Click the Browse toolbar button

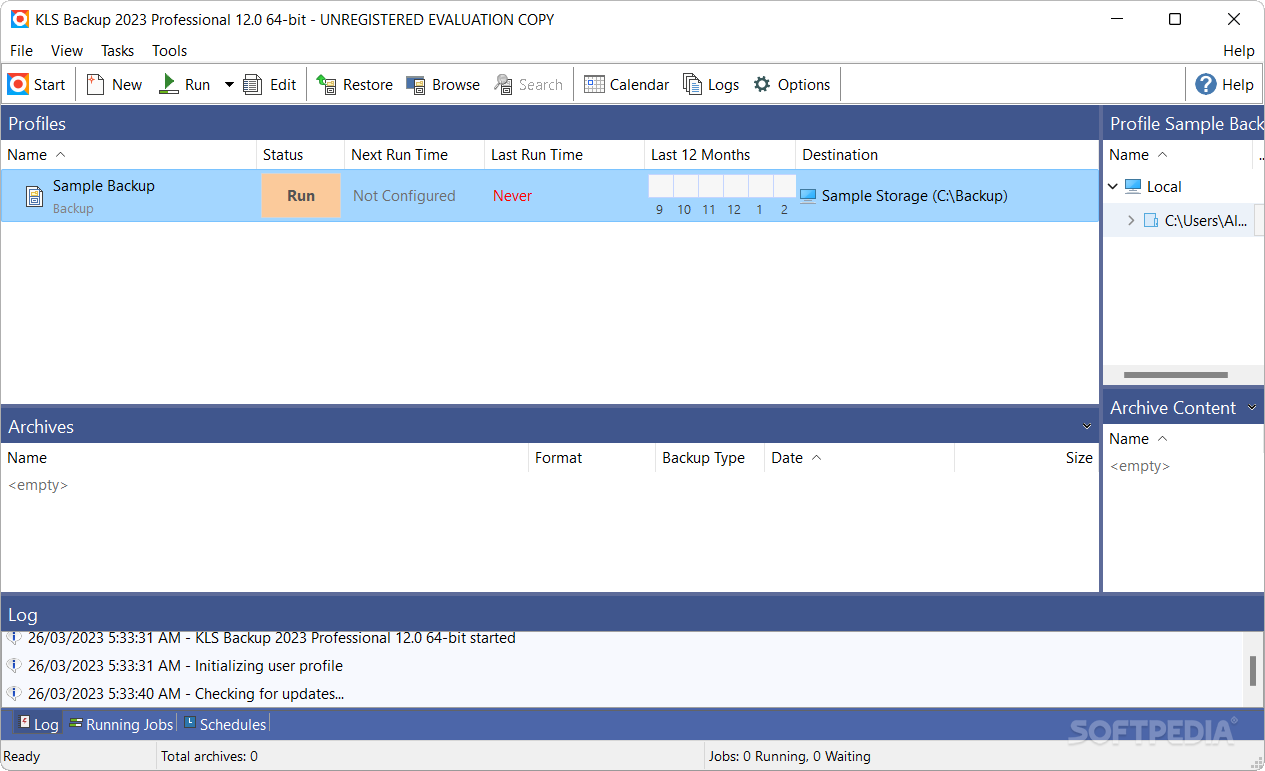tap(443, 85)
